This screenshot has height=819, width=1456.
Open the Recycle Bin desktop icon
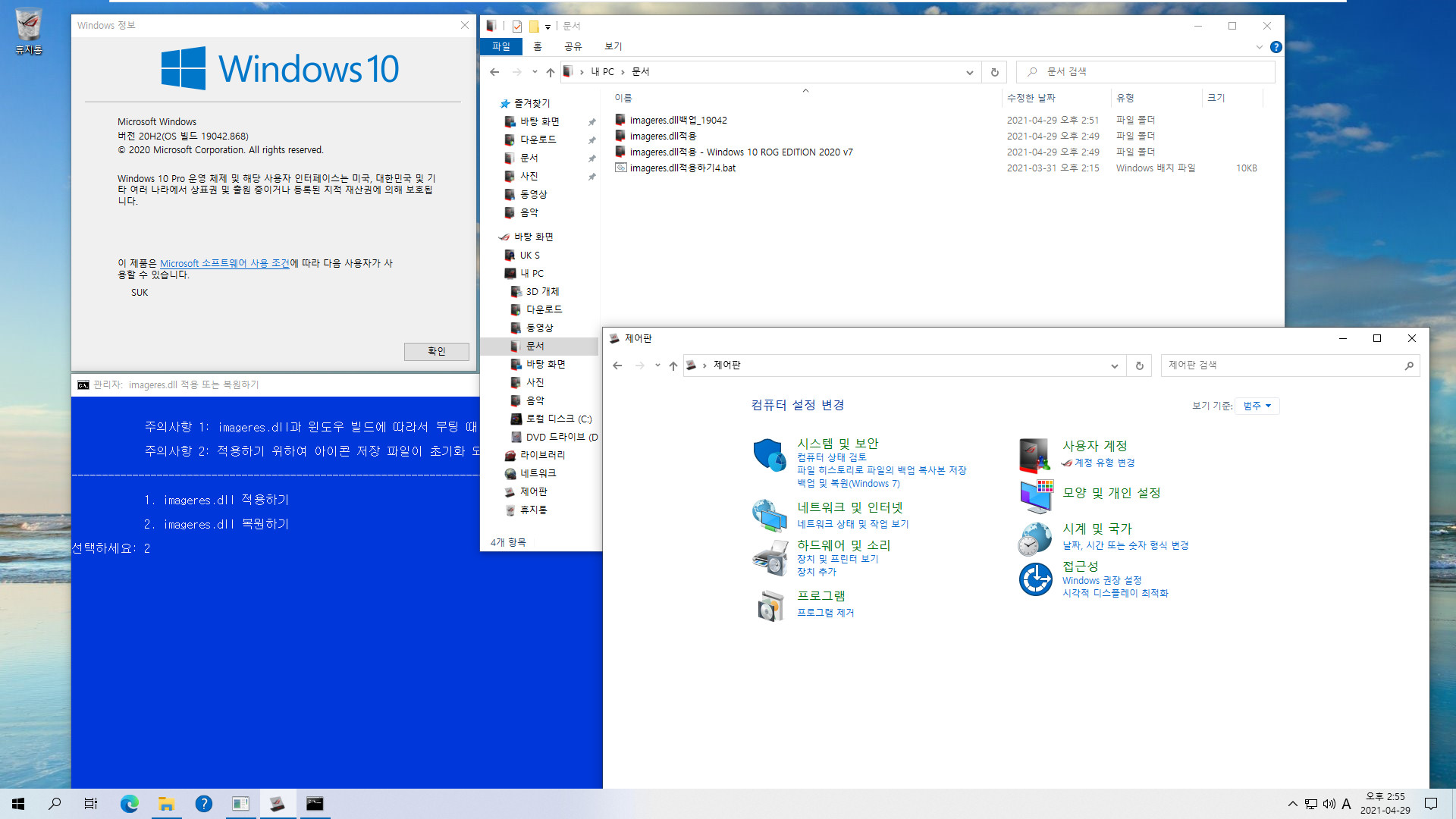[x=28, y=30]
